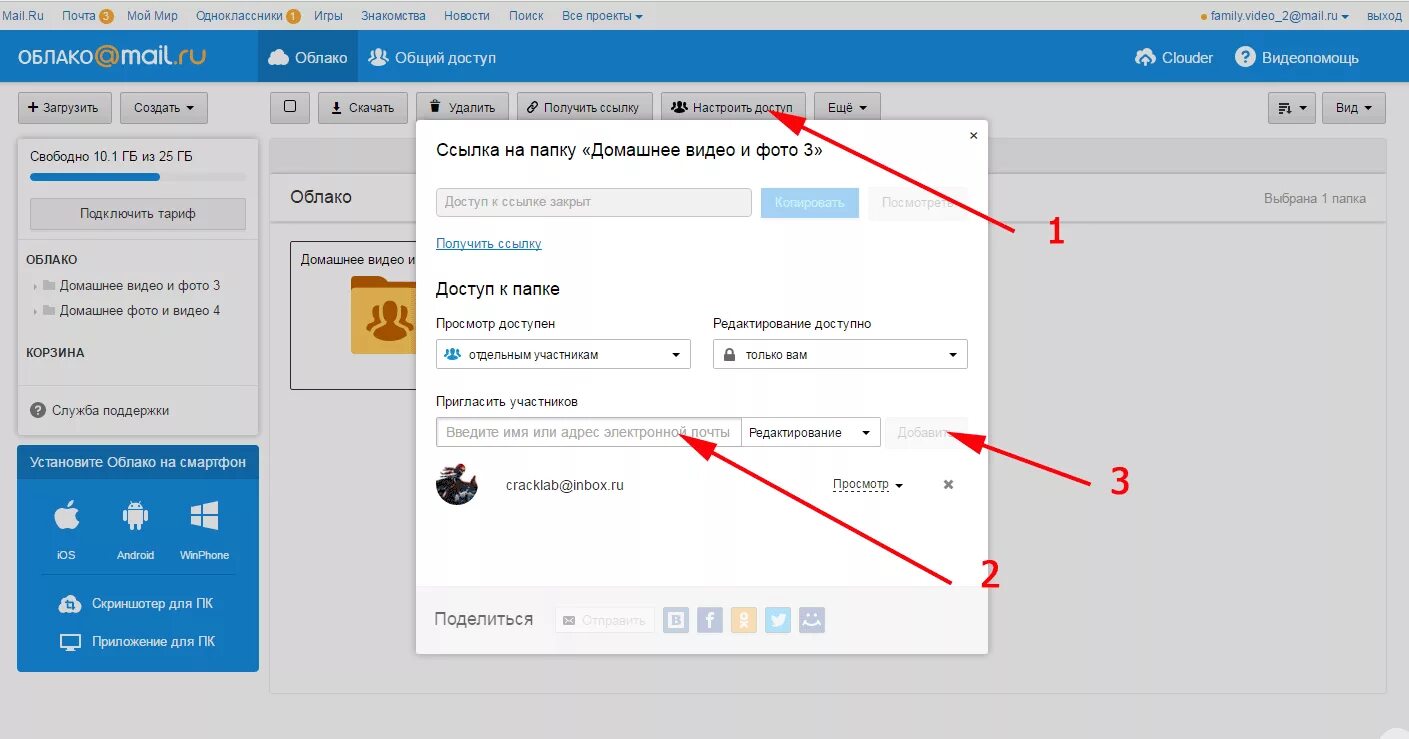The height and width of the screenshot is (739, 1409).
Task: Expand Домашнее фото и видео 4 tree arrow
Action: [36, 312]
